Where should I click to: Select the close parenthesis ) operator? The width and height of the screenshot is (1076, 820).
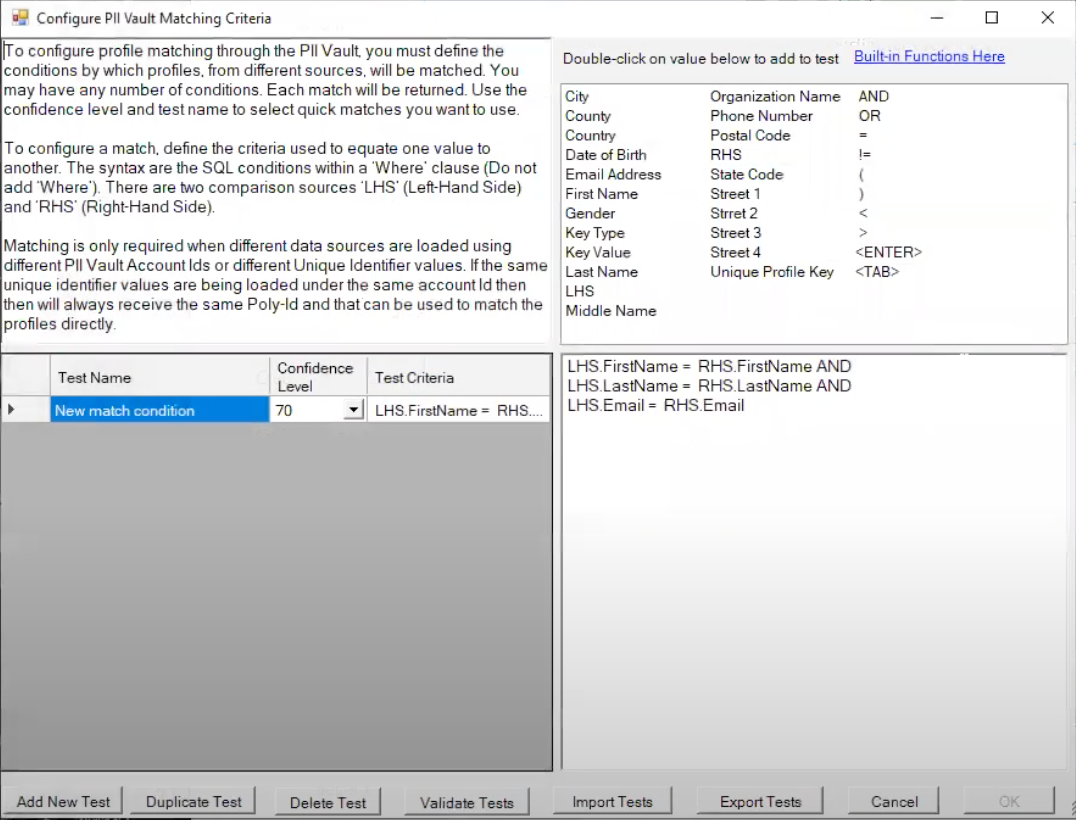(x=861, y=194)
